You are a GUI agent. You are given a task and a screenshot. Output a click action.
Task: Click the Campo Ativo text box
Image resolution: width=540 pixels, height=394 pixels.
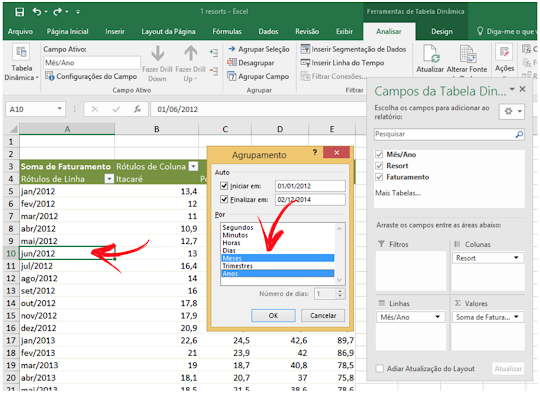point(92,63)
